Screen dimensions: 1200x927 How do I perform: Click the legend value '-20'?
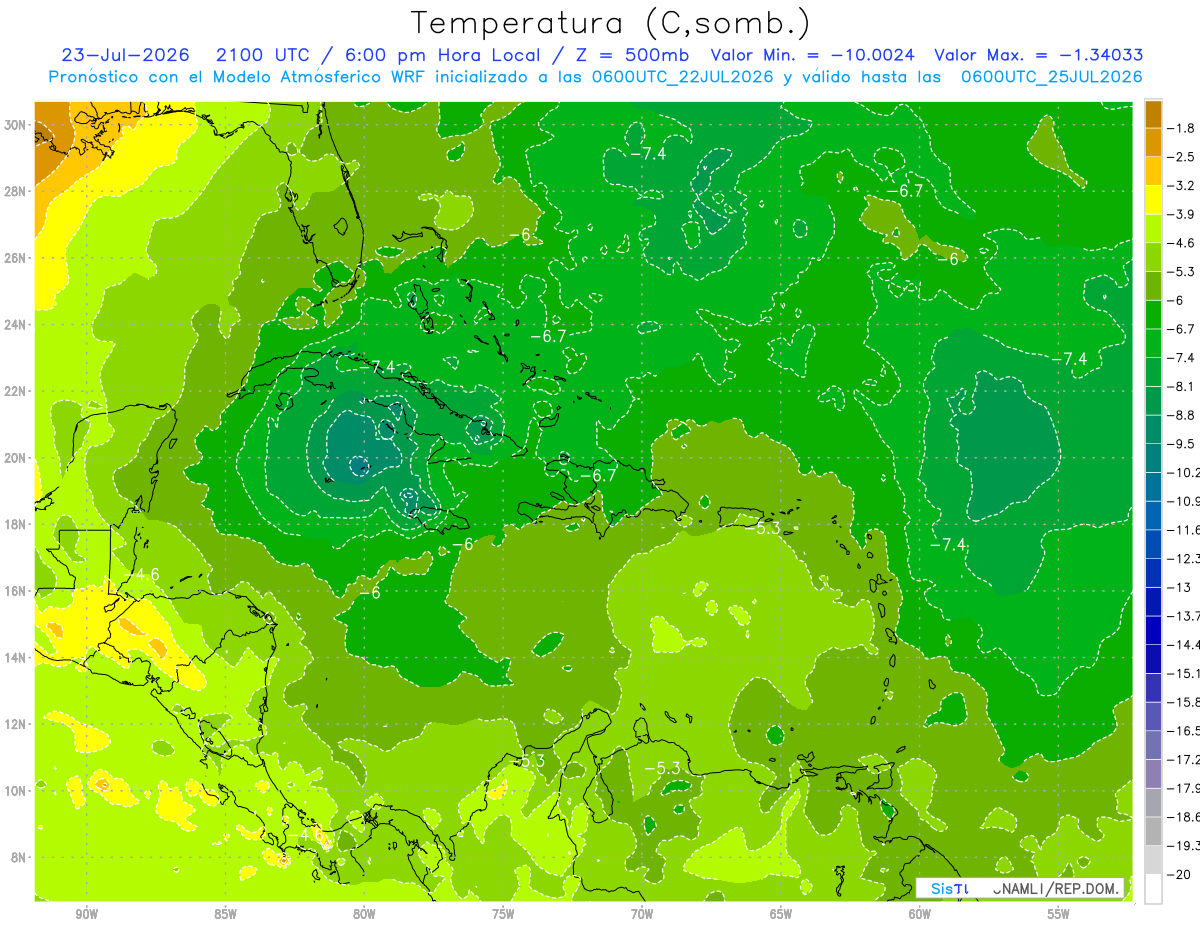click(x=1177, y=874)
